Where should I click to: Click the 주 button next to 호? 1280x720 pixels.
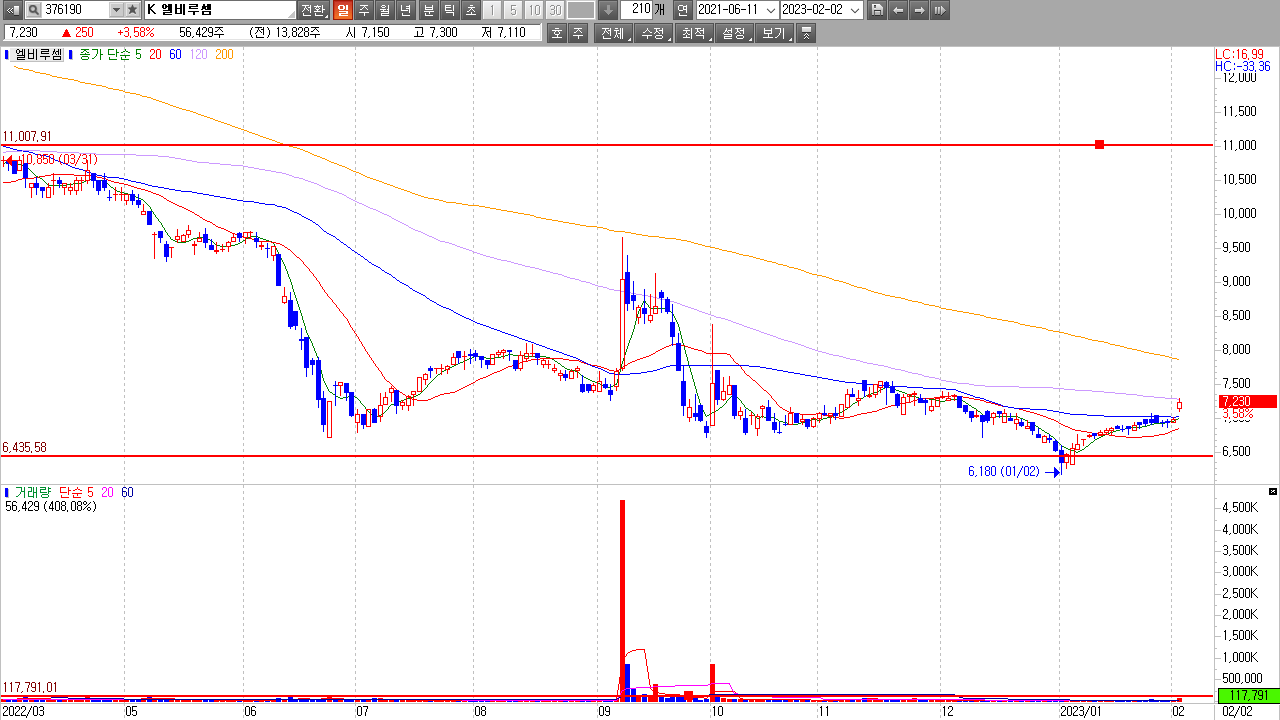(578, 33)
